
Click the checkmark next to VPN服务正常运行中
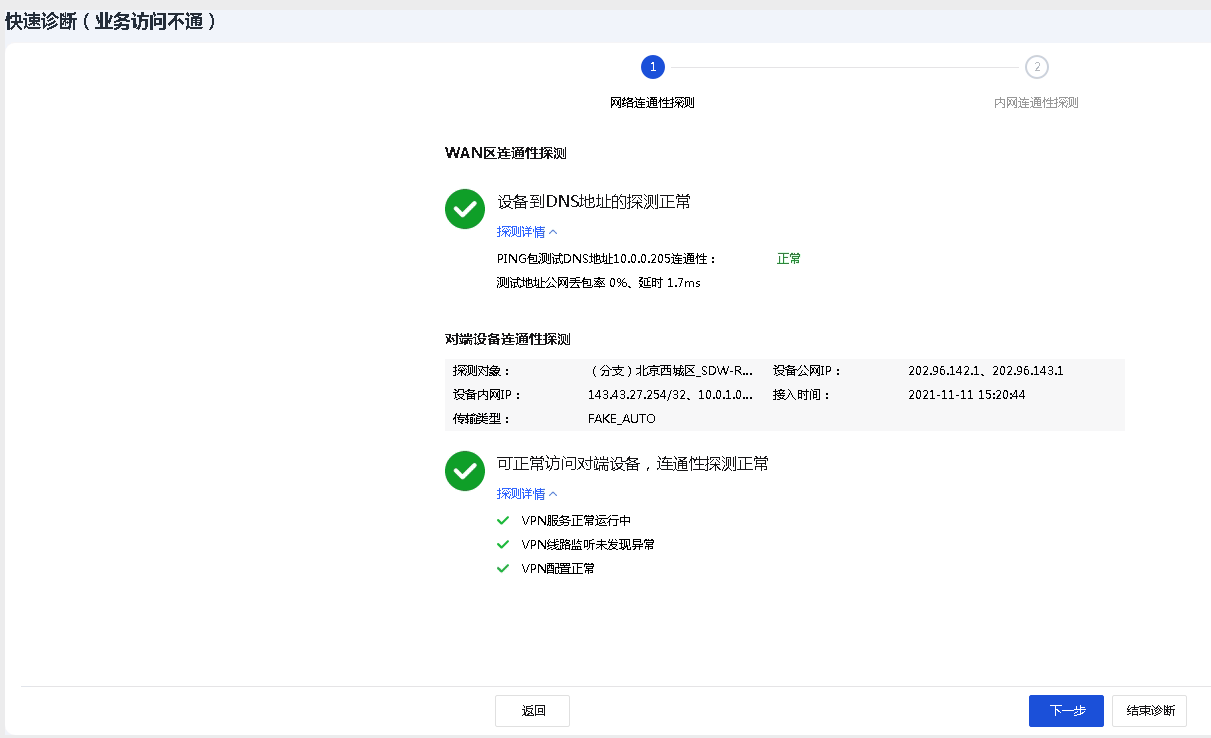pyautogui.click(x=503, y=520)
